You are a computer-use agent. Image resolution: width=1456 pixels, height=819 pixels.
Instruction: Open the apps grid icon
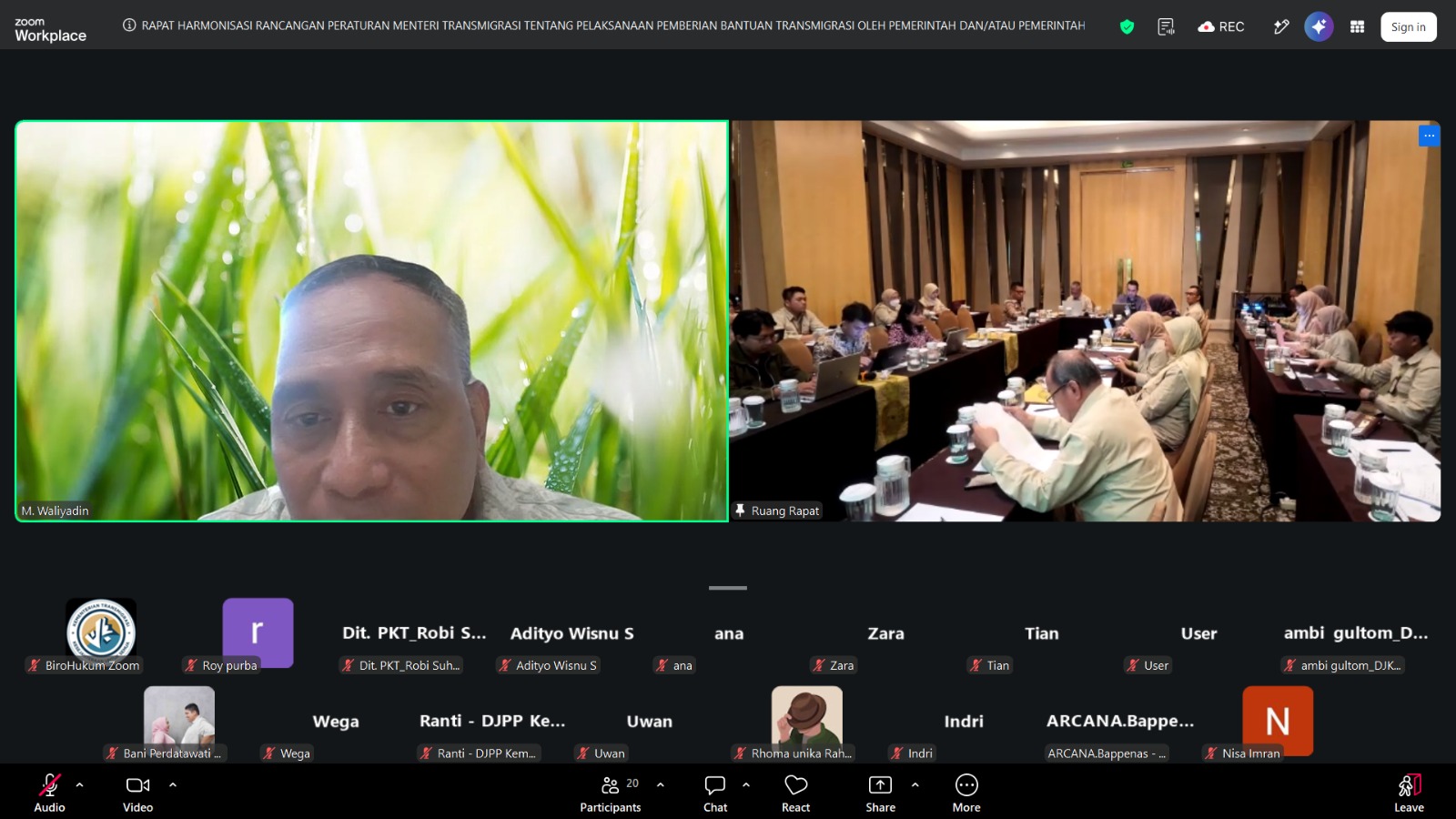(x=1357, y=26)
